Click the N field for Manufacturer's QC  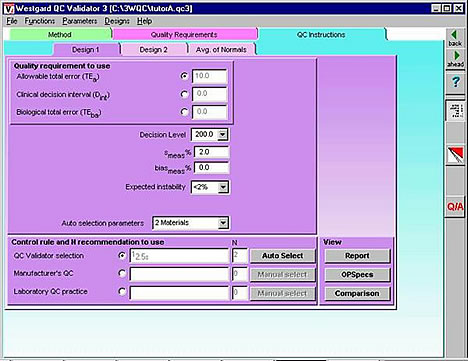240,274
